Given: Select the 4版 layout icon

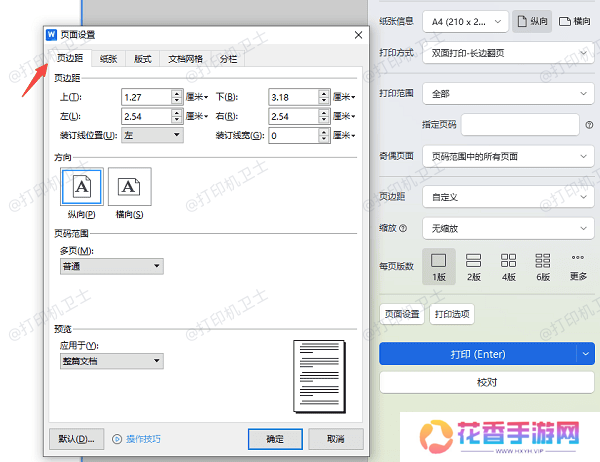Looking at the screenshot, I should (x=509, y=267).
